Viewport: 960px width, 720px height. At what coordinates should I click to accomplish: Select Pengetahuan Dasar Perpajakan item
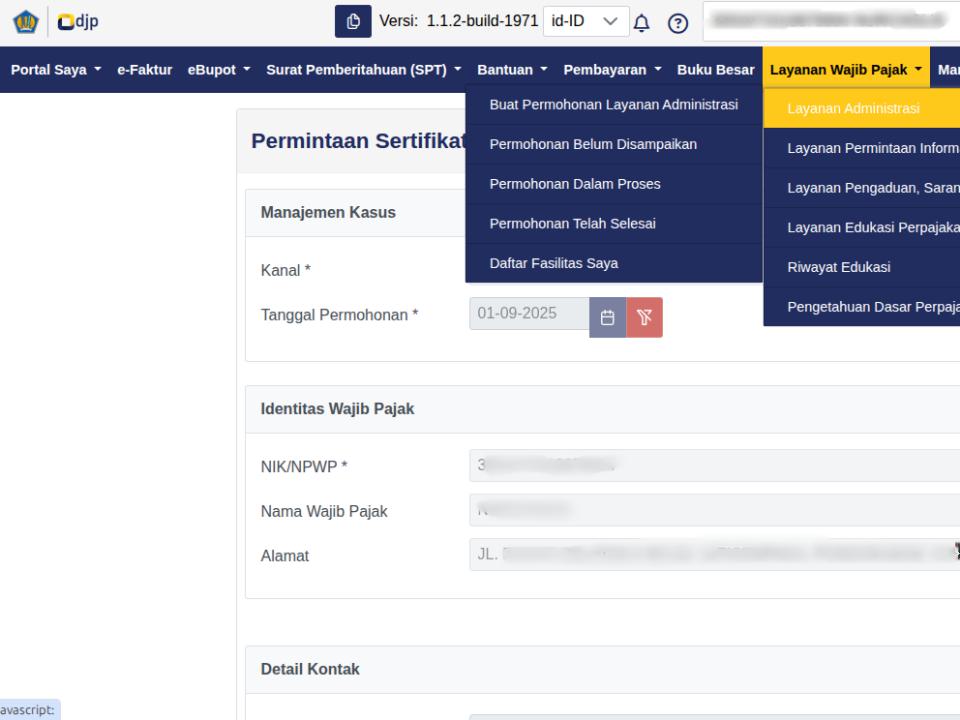tap(861, 307)
